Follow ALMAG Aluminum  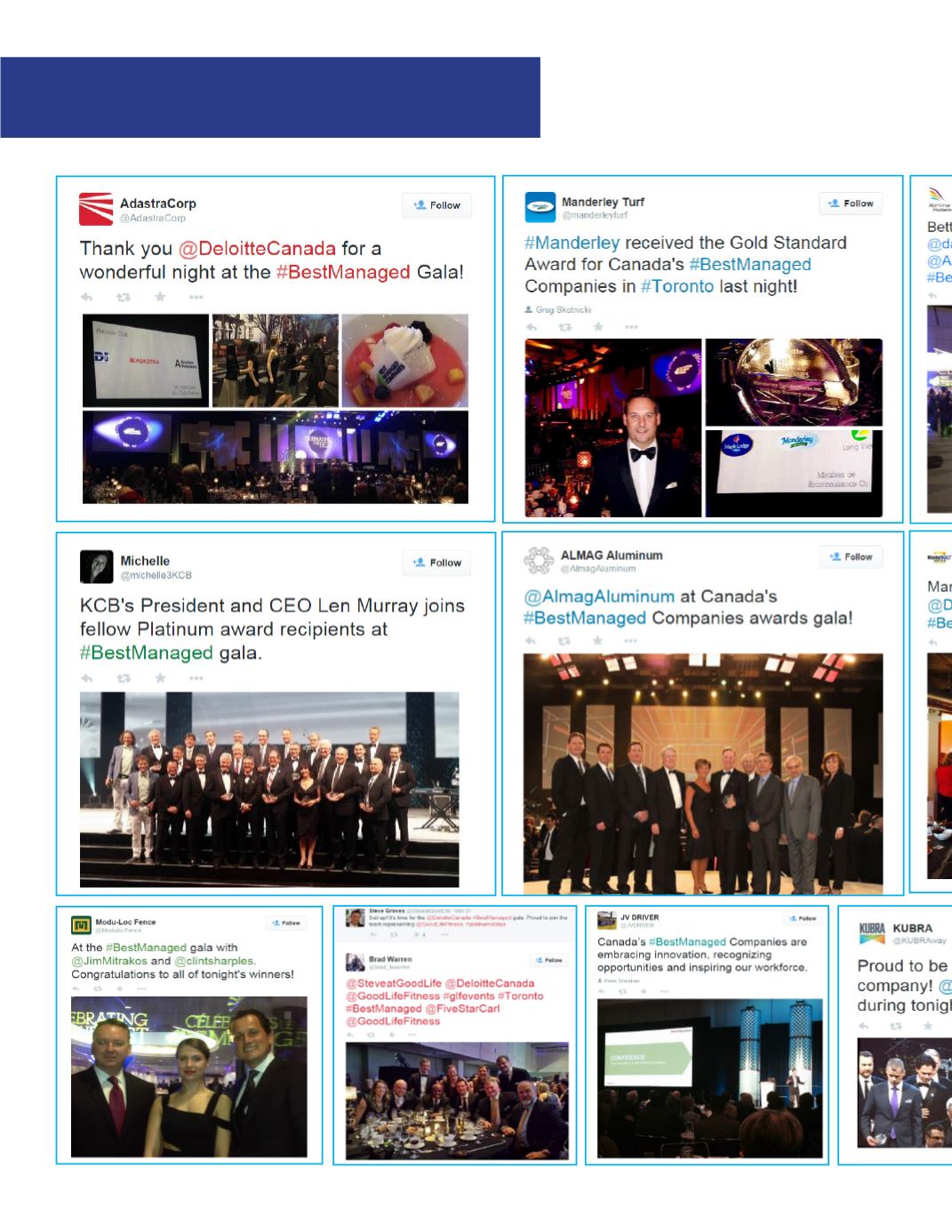click(x=850, y=557)
